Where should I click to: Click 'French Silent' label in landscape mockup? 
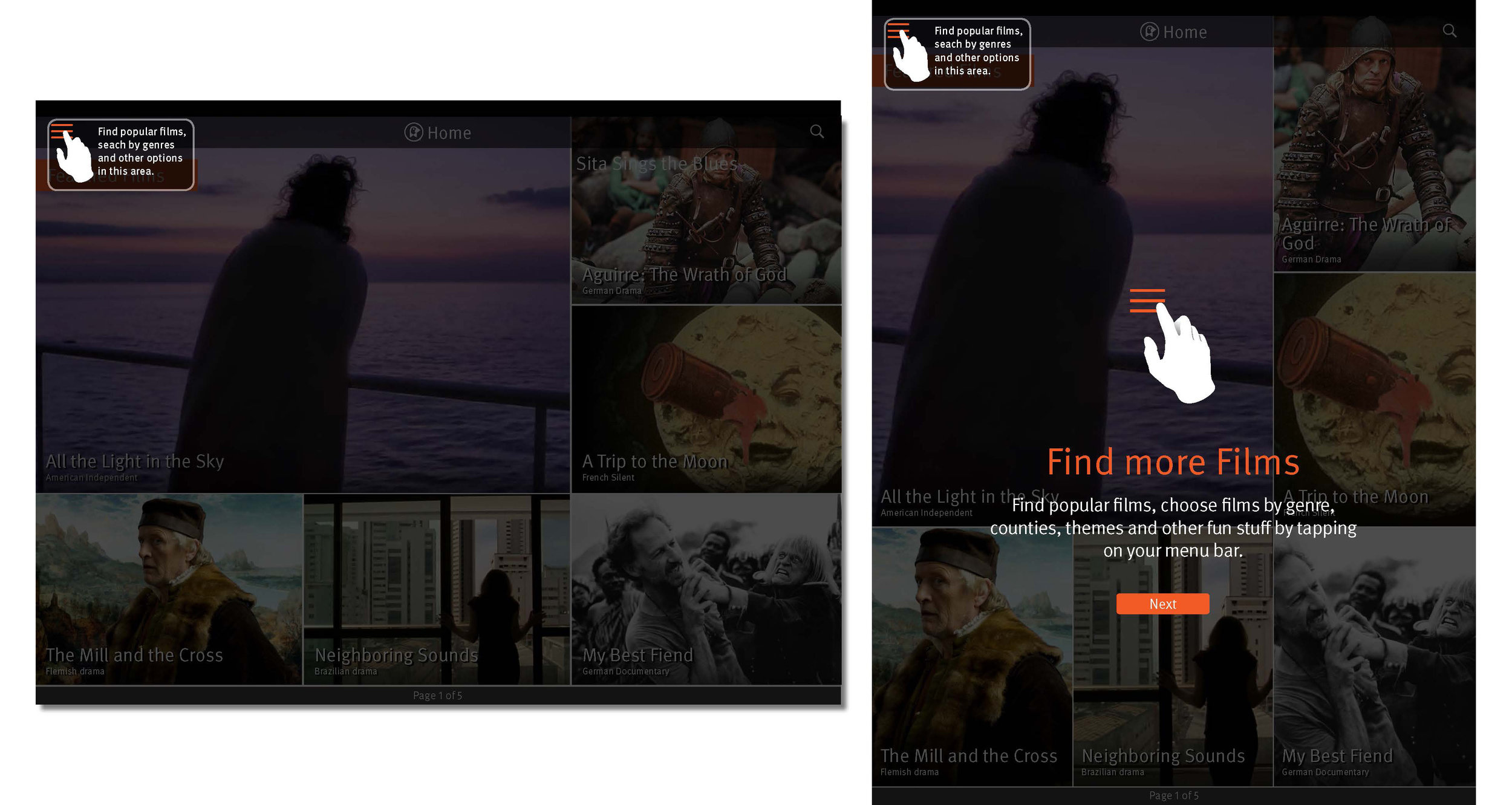[608, 478]
